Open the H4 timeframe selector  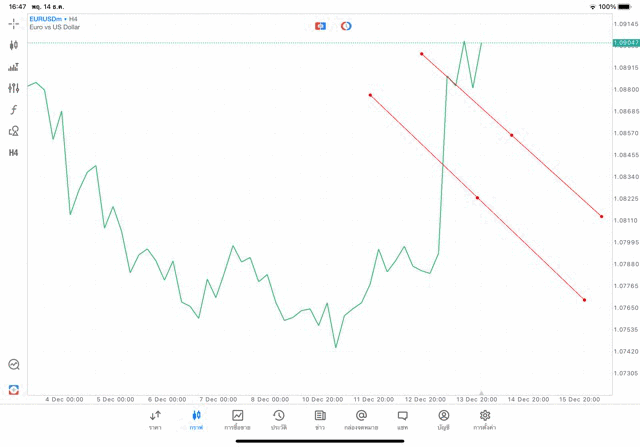[14, 153]
